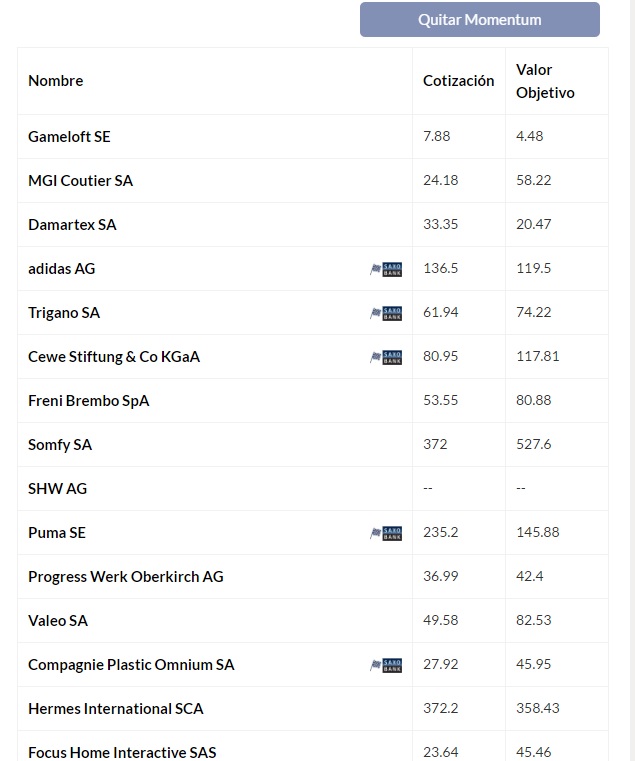
Task: Click the Freni Brembo SpA name
Action: pos(89,401)
